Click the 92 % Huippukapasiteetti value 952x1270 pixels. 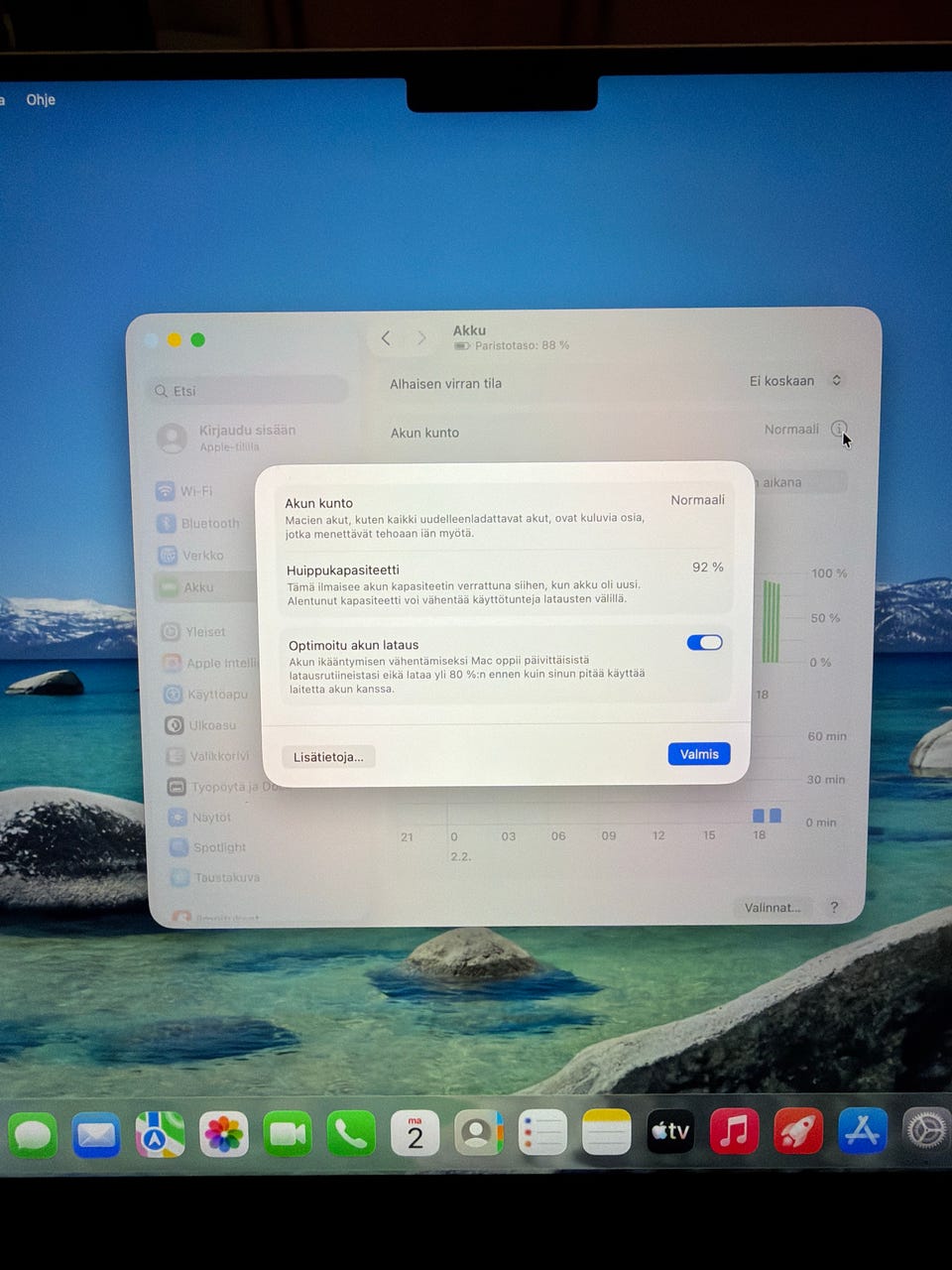708,568
